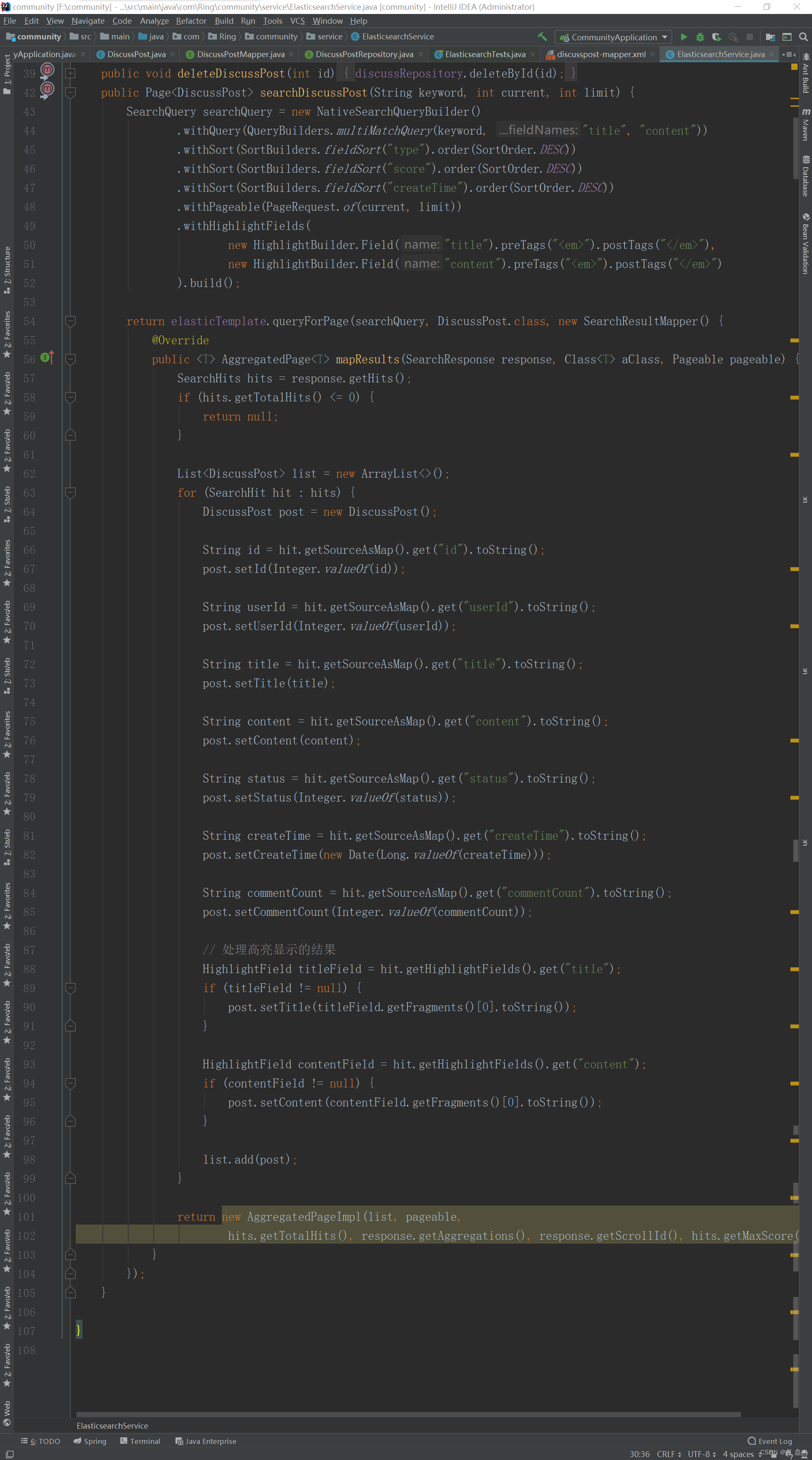Click the editor horizontal scrollbar
Viewport: 812px width, 1460px height.
[x=408, y=1414]
